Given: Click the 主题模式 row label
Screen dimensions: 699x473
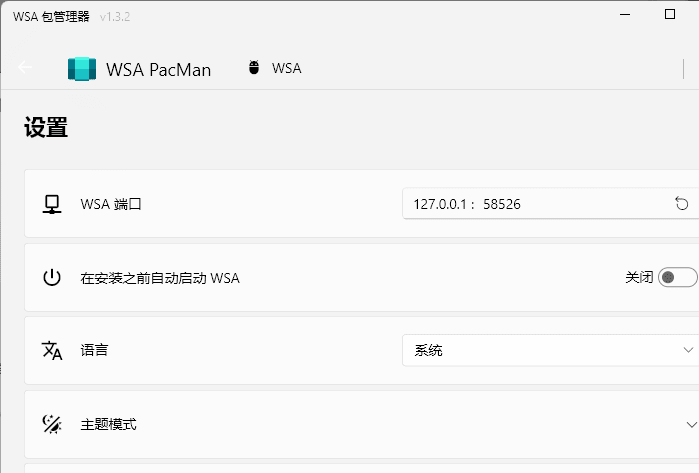Looking at the screenshot, I should pos(108,424).
